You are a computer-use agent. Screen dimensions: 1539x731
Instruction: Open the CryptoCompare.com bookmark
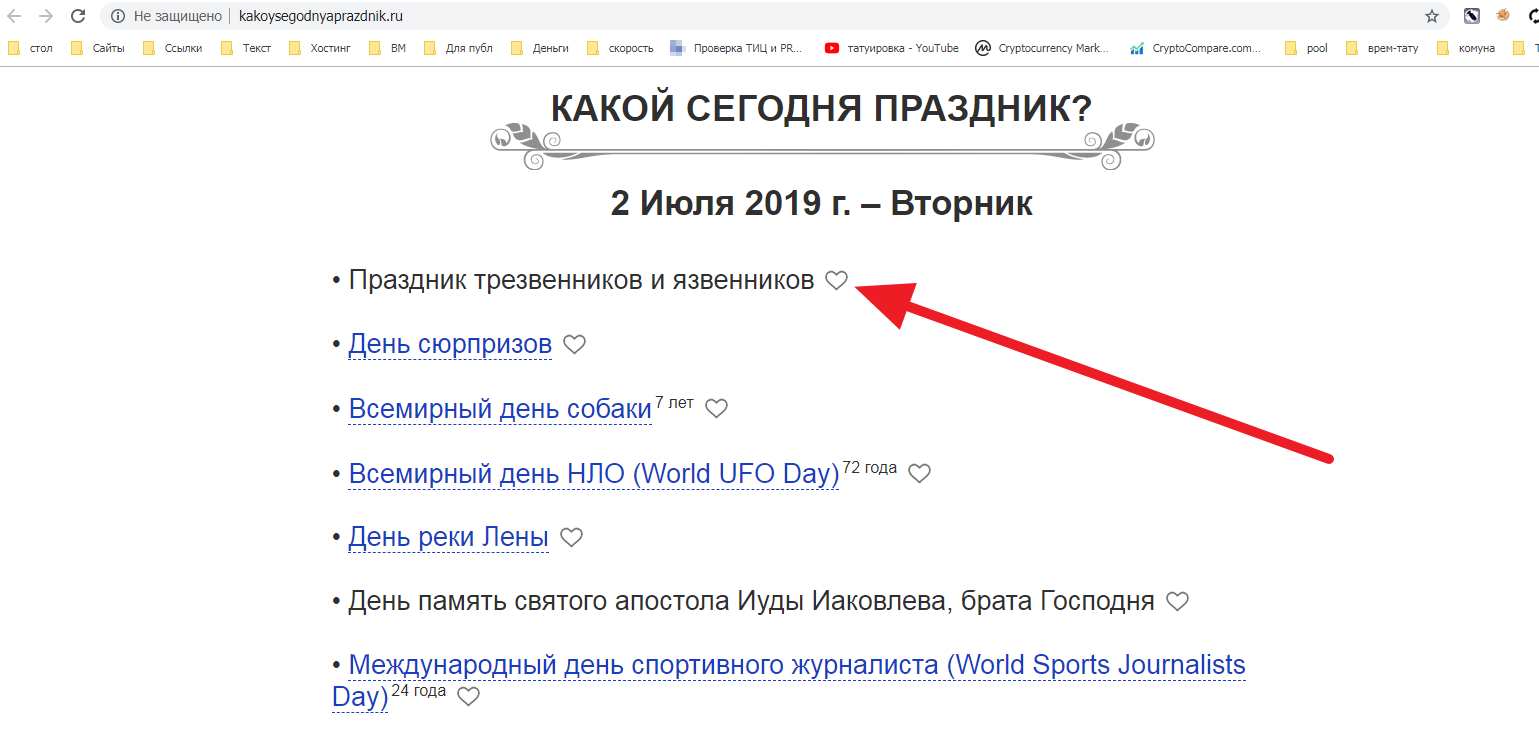1195,48
